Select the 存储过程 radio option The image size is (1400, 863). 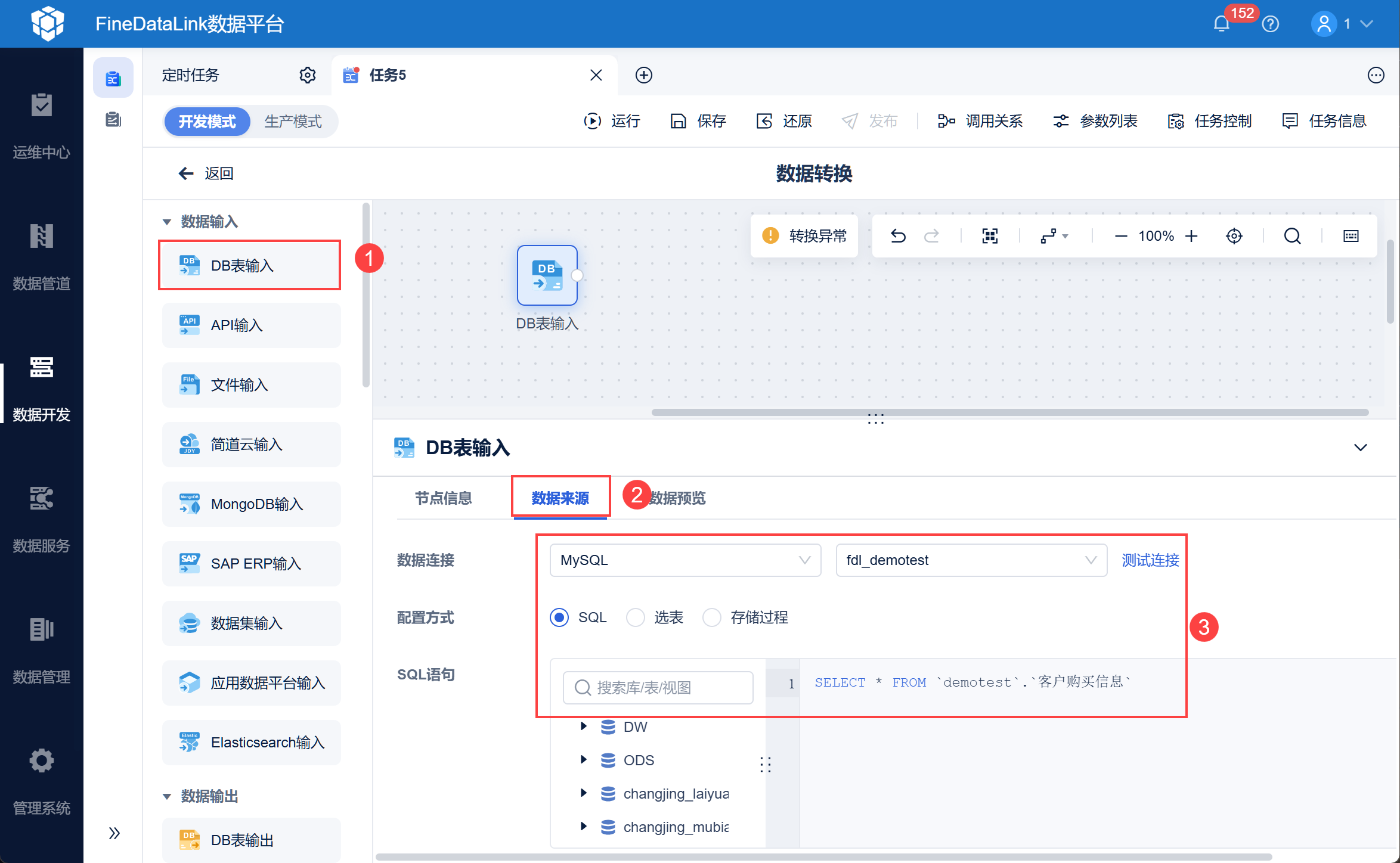point(712,617)
